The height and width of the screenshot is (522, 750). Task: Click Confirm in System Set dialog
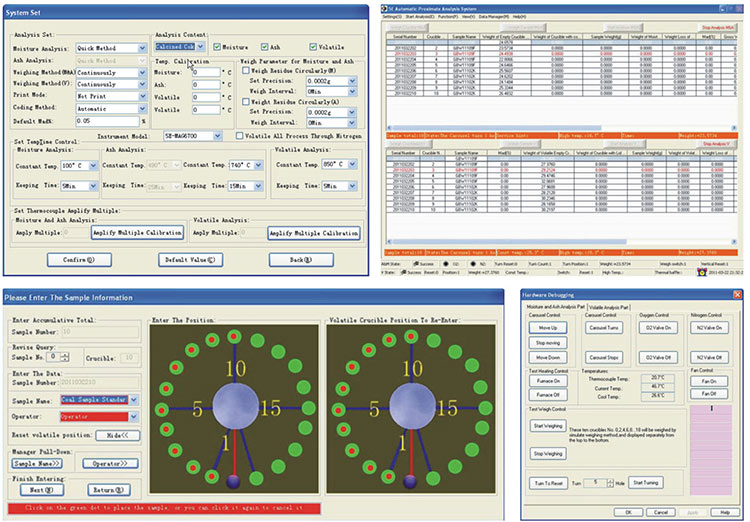tap(79, 260)
